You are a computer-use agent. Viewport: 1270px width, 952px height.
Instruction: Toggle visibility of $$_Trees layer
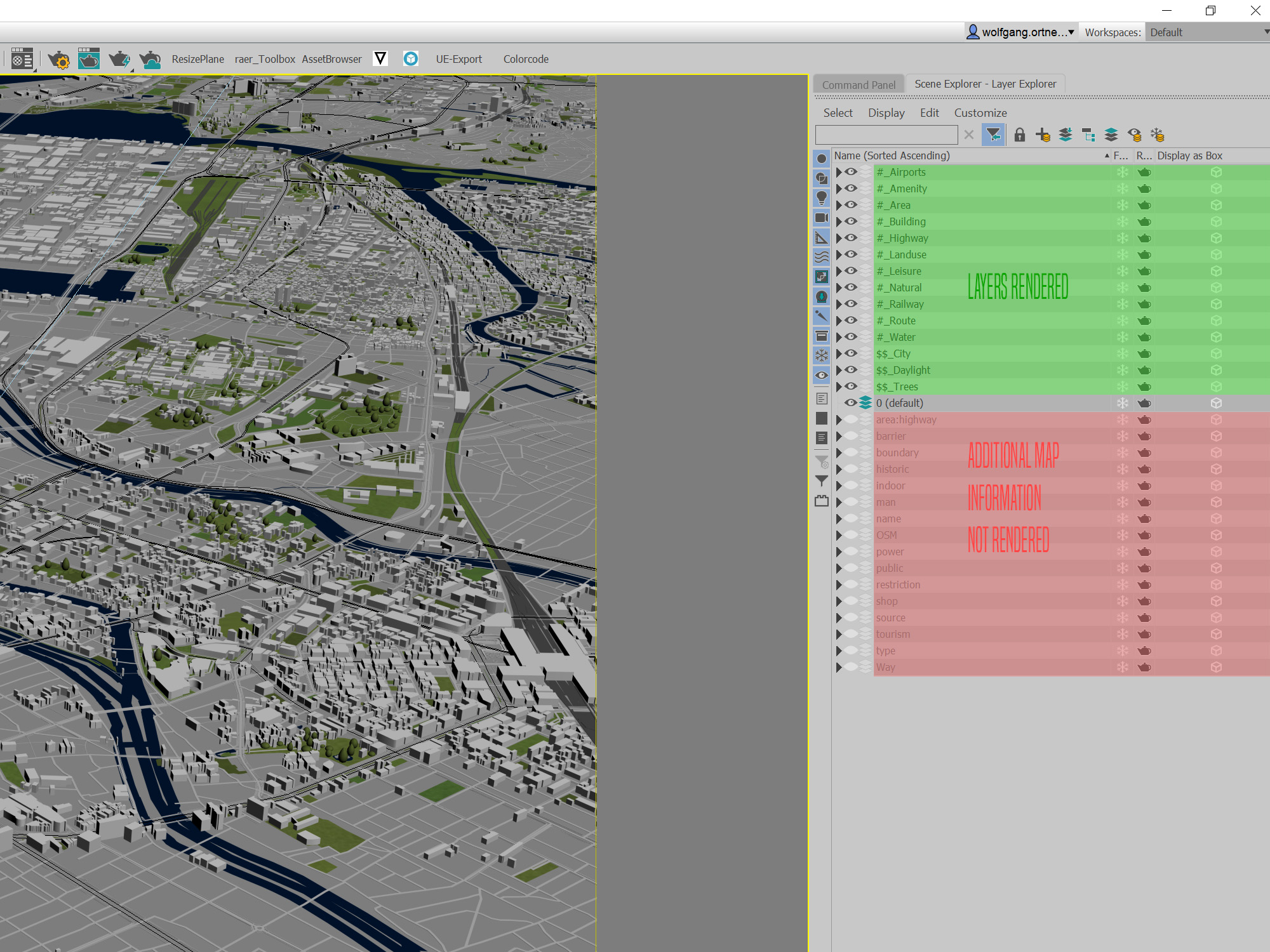click(x=851, y=387)
